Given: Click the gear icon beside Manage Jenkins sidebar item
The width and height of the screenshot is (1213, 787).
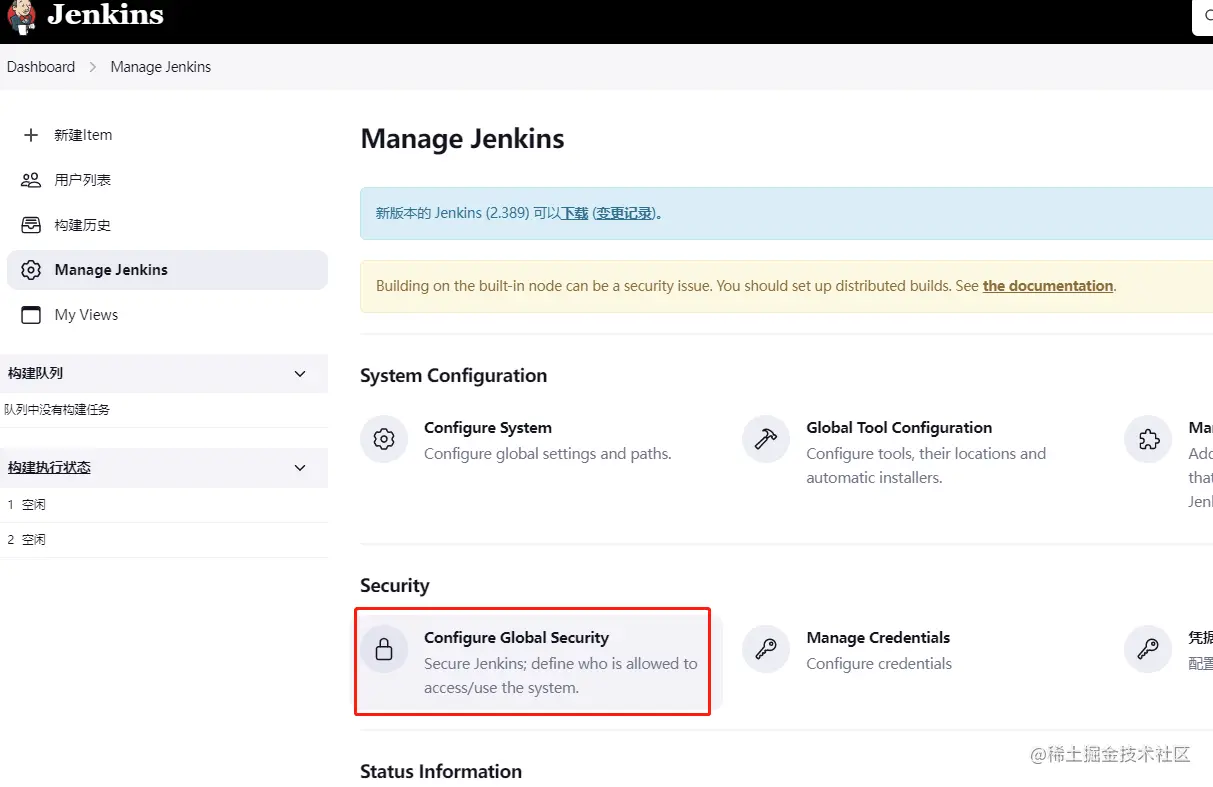Looking at the screenshot, I should [31, 270].
